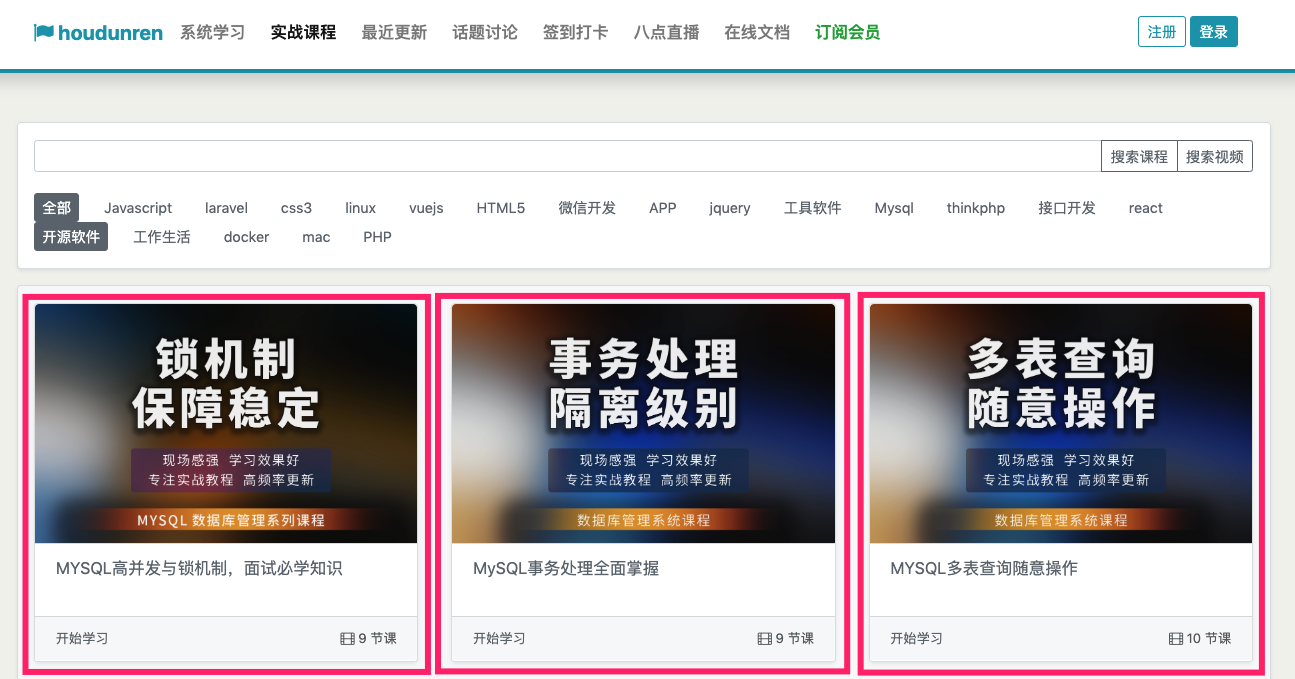Filter by 工具软件 tag
This screenshot has width=1295, height=679.
(812, 208)
